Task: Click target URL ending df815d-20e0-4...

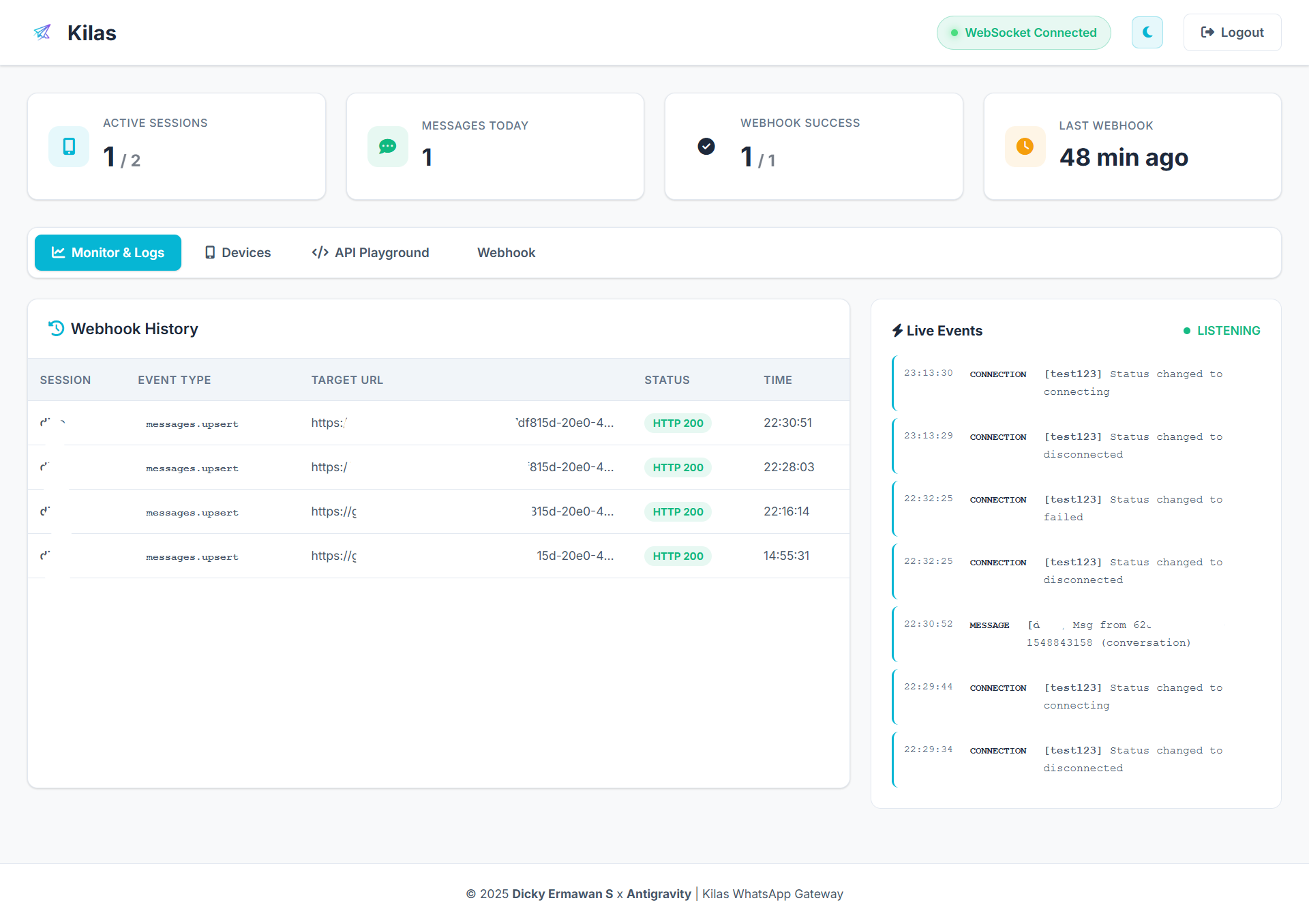Action: tap(462, 423)
